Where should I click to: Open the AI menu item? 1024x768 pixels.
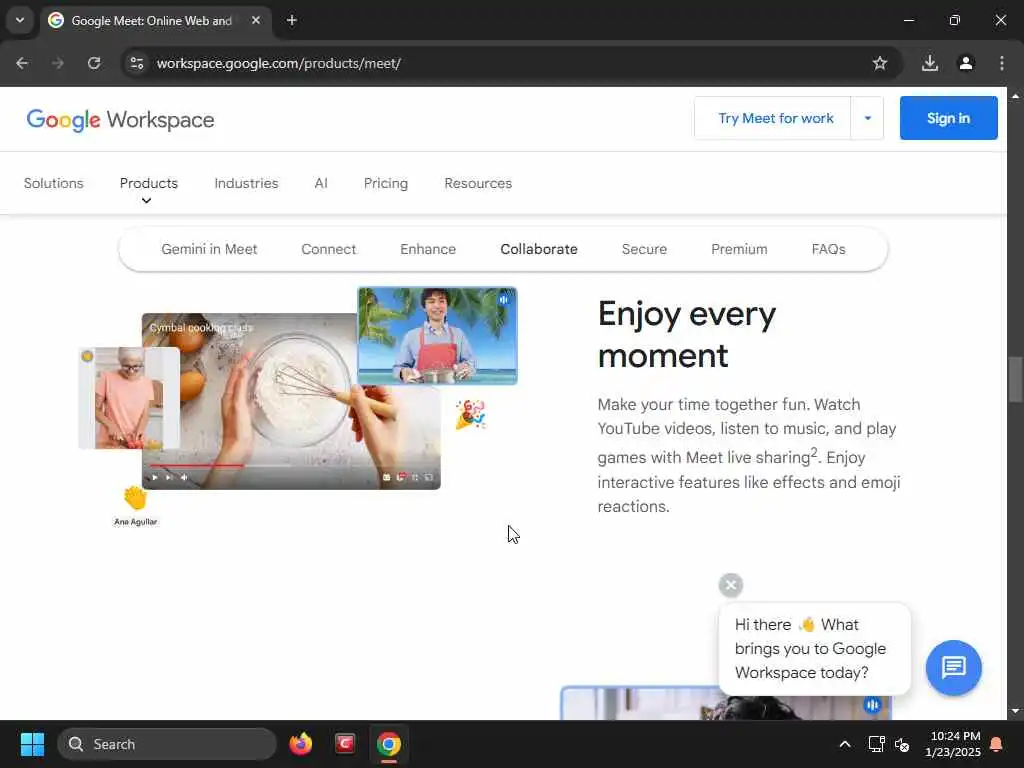(321, 184)
